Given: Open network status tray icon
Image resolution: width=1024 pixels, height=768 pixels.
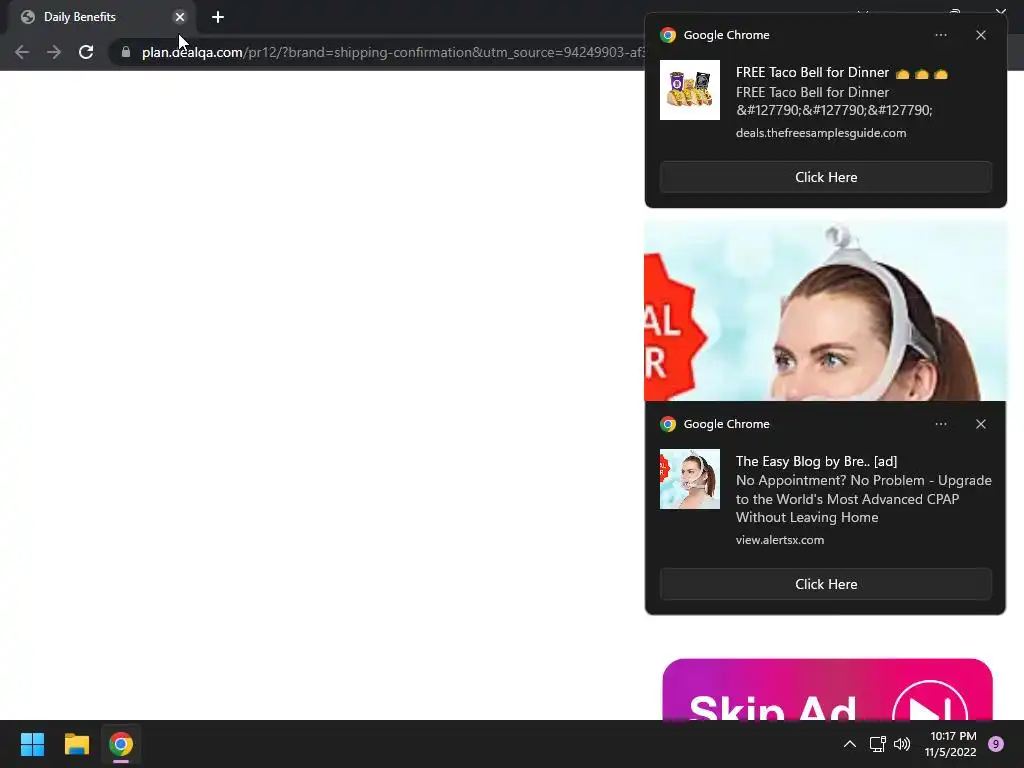Looking at the screenshot, I should (x=877, y=744).
